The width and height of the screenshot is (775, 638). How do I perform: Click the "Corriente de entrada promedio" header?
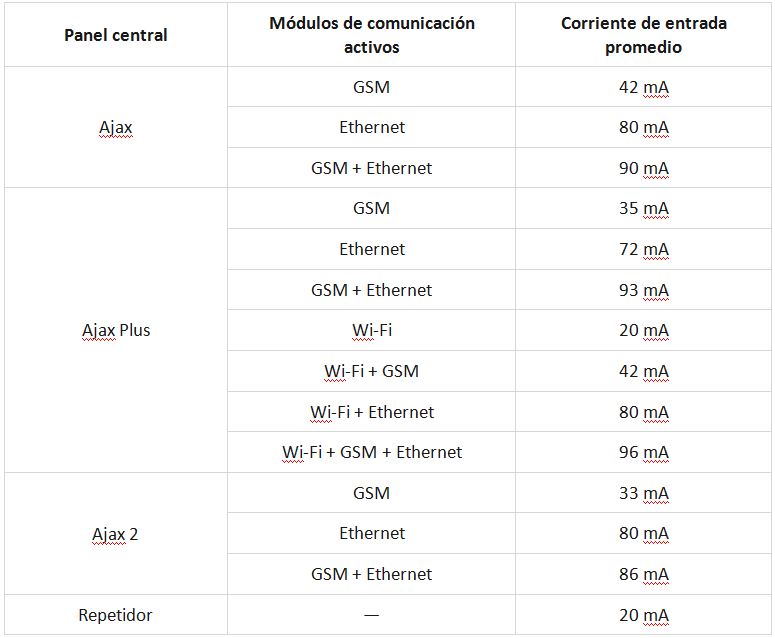pyautogui.click(x=643, y=35)
